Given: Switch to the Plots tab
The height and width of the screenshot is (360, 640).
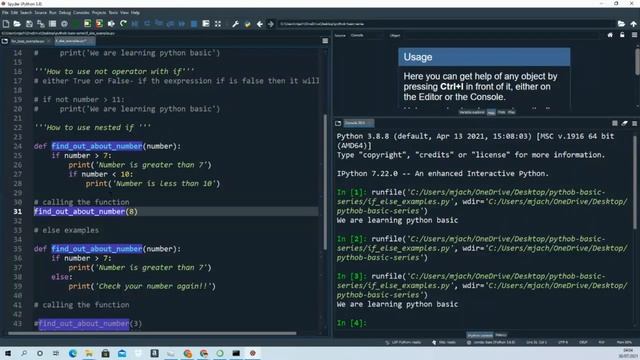Looking at the screenshot, I should pos(501,112).
